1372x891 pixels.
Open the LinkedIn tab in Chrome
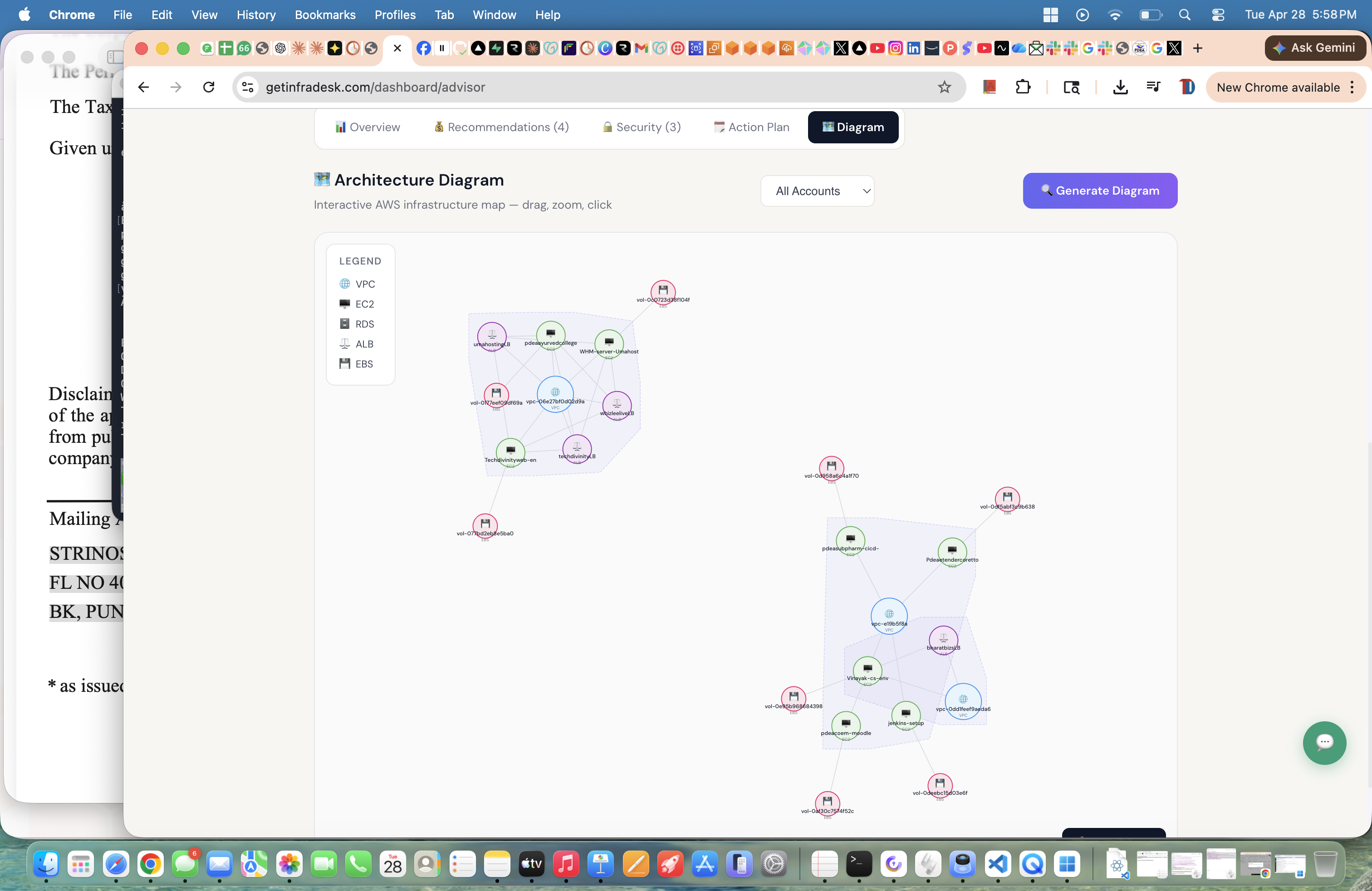click(x=914, y=49)
